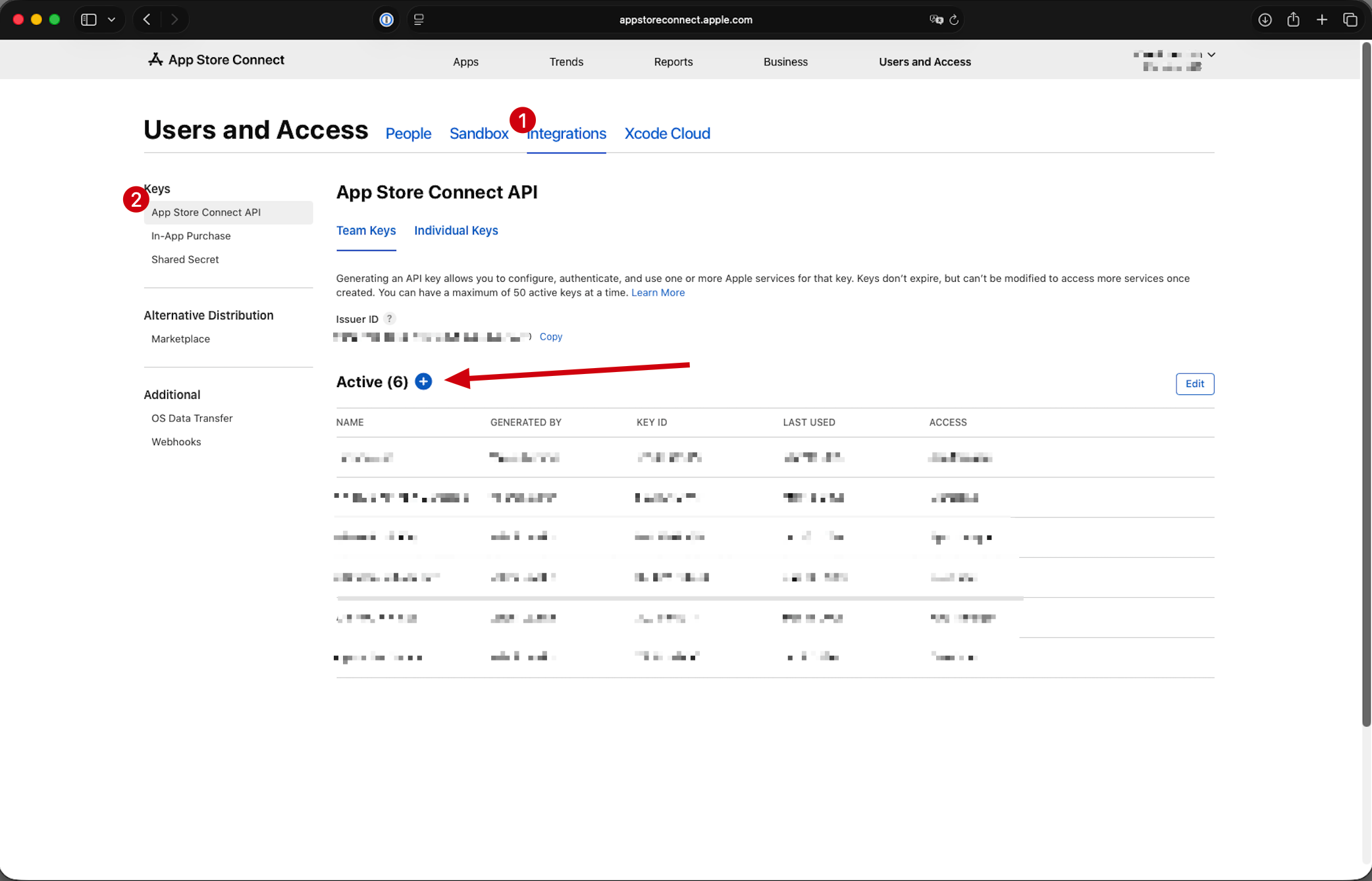Click the Learn More link
Viewport: 1372px width, 881px height.
[658, 292]
